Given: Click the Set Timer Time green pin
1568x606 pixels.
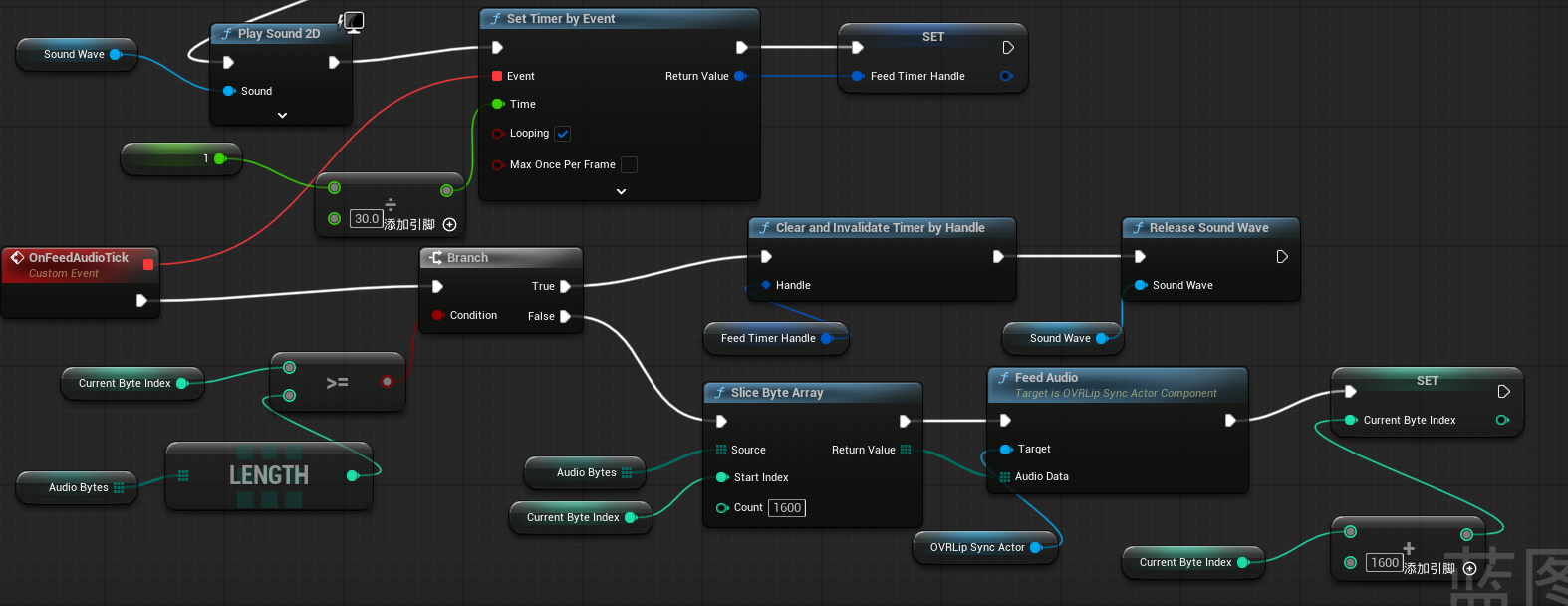Looking at the screenshot, I should tap(498, 104).
